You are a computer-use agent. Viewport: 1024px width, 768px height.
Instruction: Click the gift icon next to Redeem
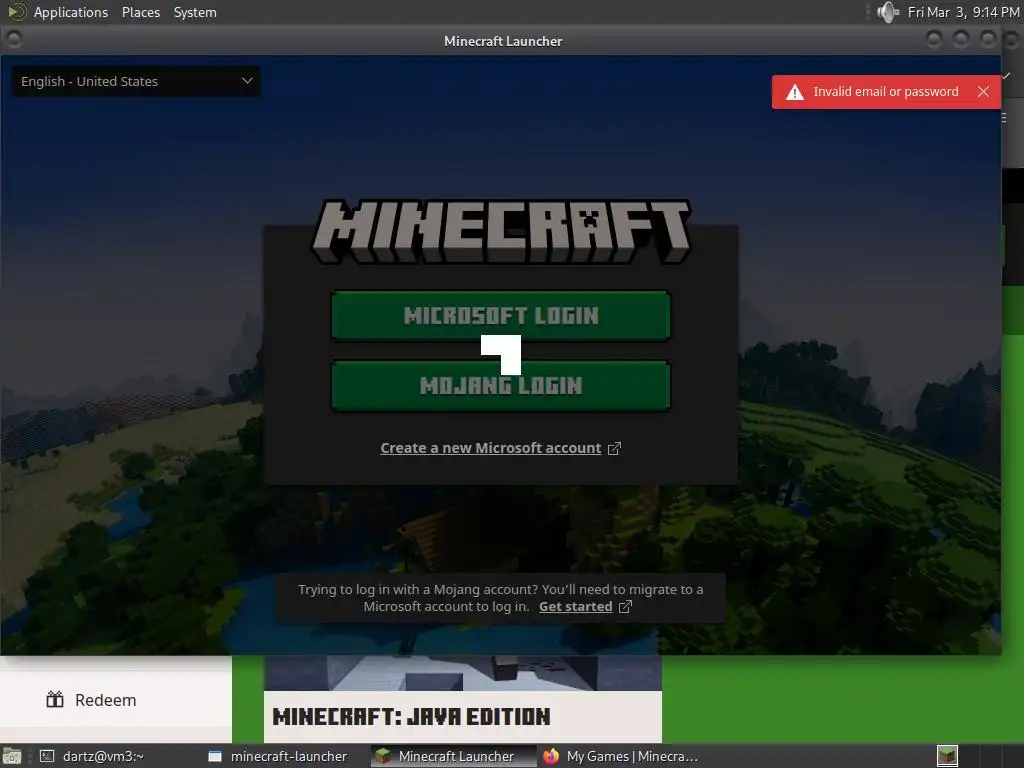point(55,699)
